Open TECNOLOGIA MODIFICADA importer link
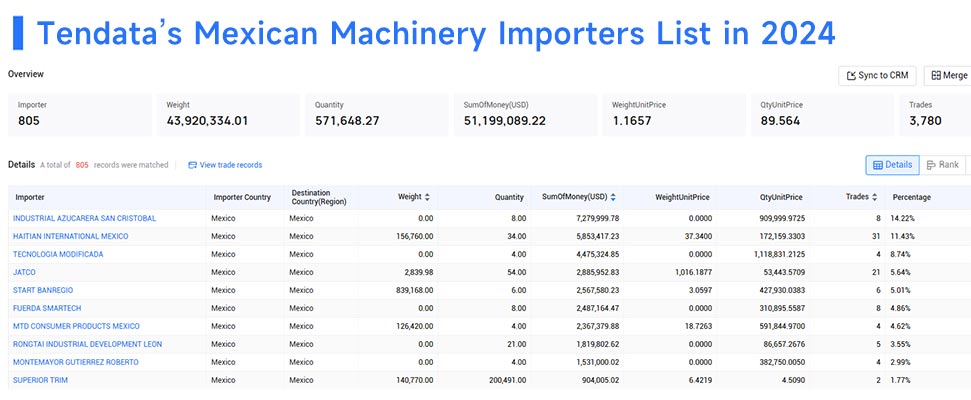The image size is (971, 400). click(58, 254)
